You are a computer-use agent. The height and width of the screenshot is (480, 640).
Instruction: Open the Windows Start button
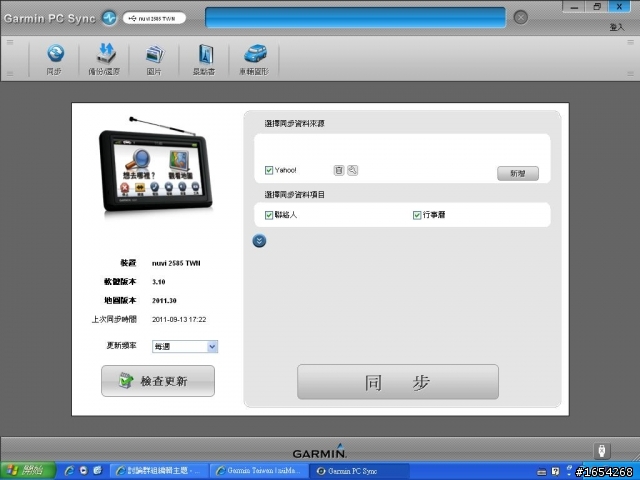pyautogui.click(x=28, y=471)
